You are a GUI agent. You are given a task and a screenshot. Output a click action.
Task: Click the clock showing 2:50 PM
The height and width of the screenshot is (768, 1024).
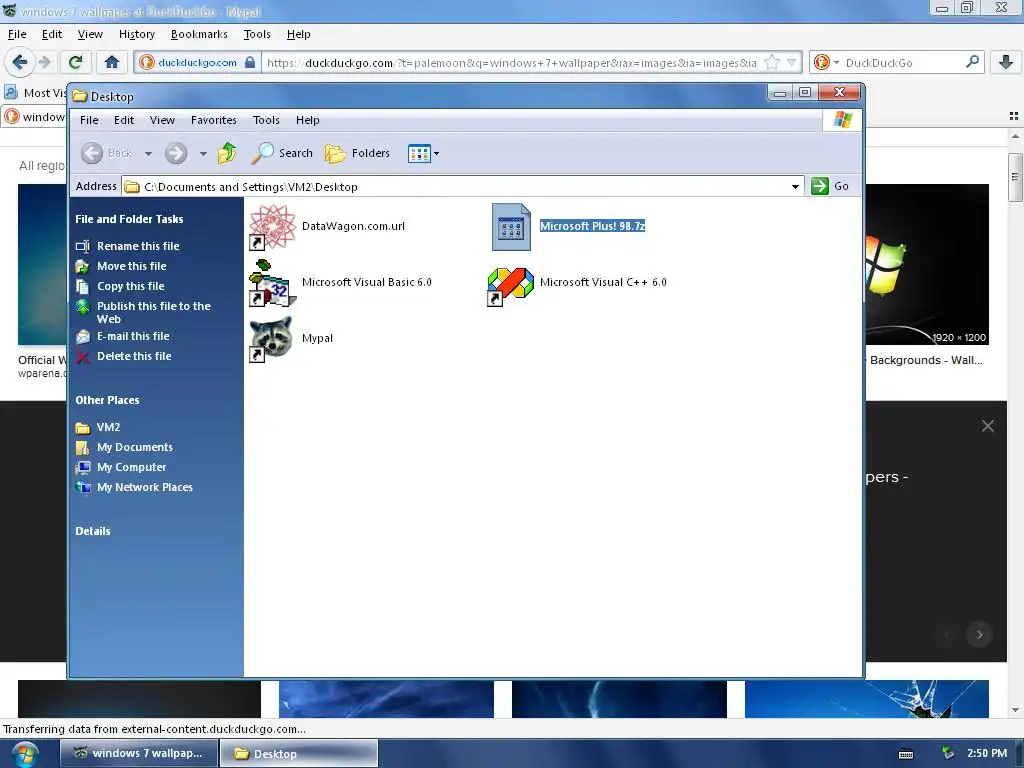pos(987,753)
